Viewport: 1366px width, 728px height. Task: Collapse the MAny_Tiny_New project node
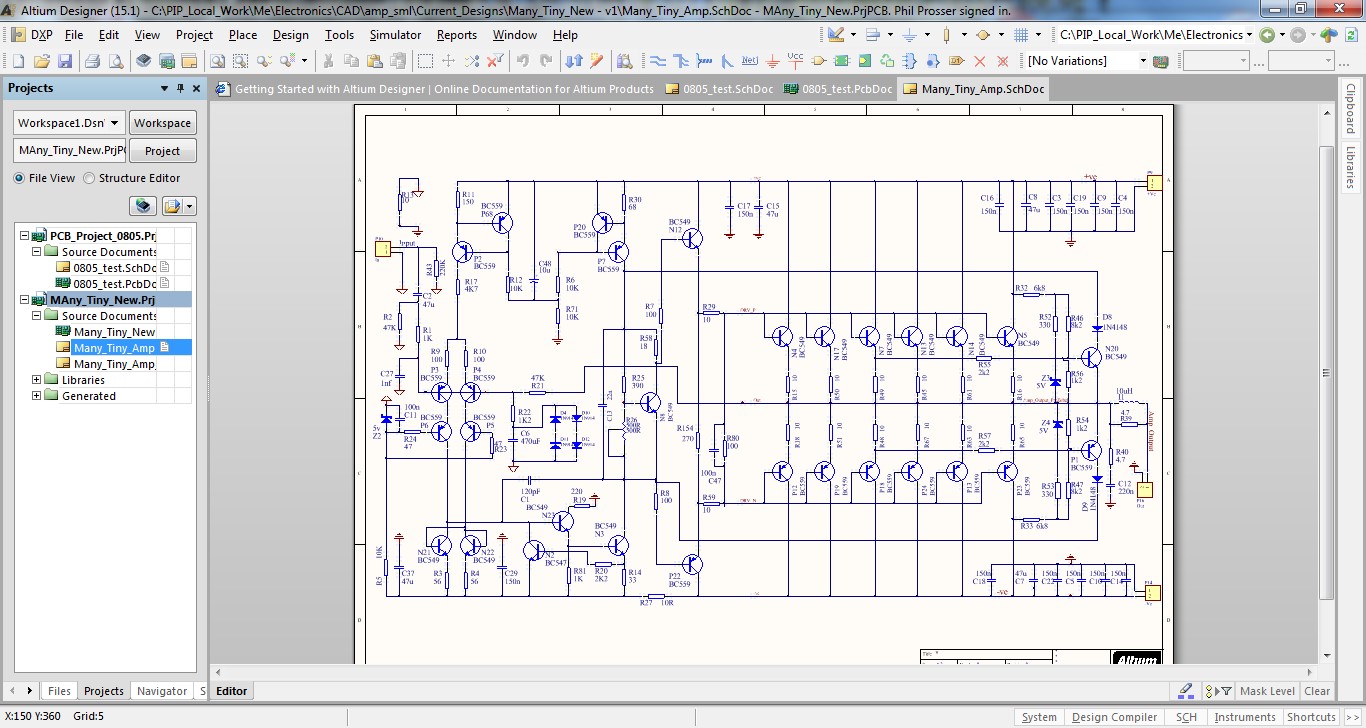pyautogui.click(x=24, y=300)
